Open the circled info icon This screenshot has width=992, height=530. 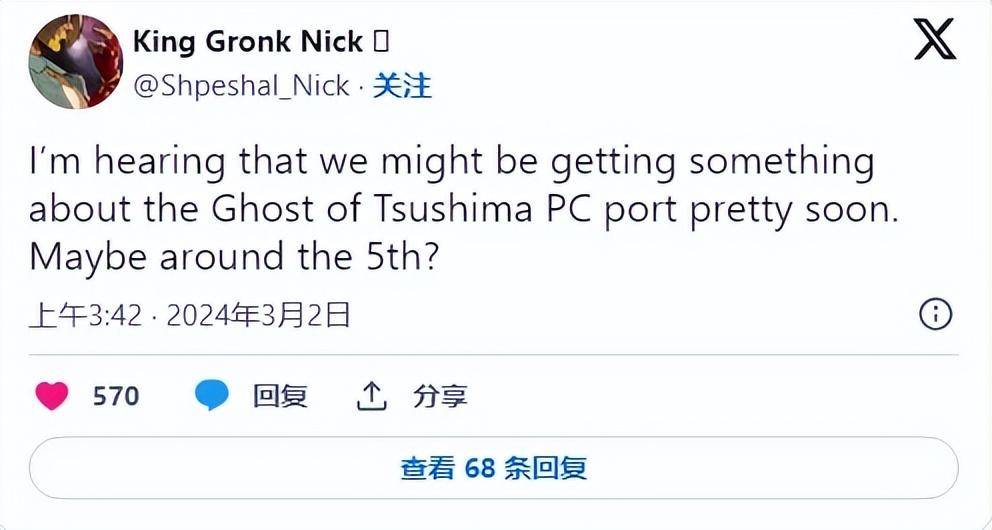point(935,314)
